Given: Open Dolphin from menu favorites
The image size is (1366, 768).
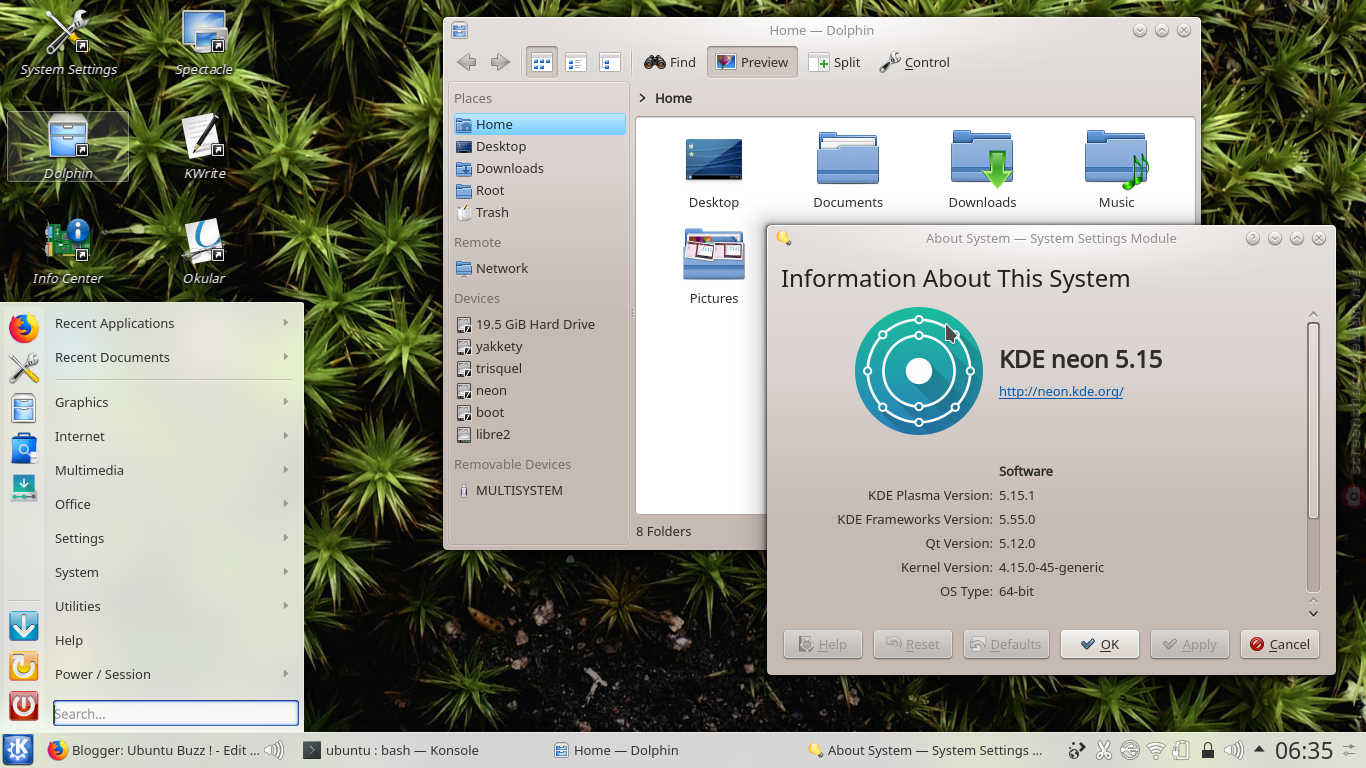Looking at the screenshot, I should (x=24, y=408).
